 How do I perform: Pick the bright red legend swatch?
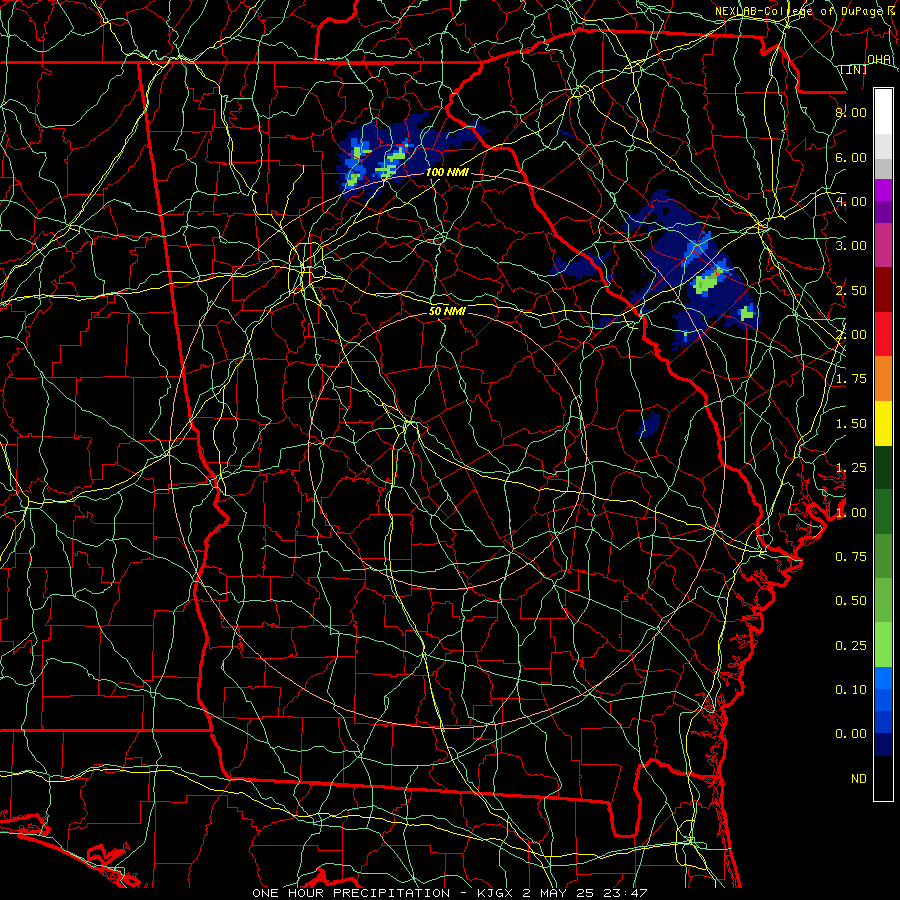point(883,333)
